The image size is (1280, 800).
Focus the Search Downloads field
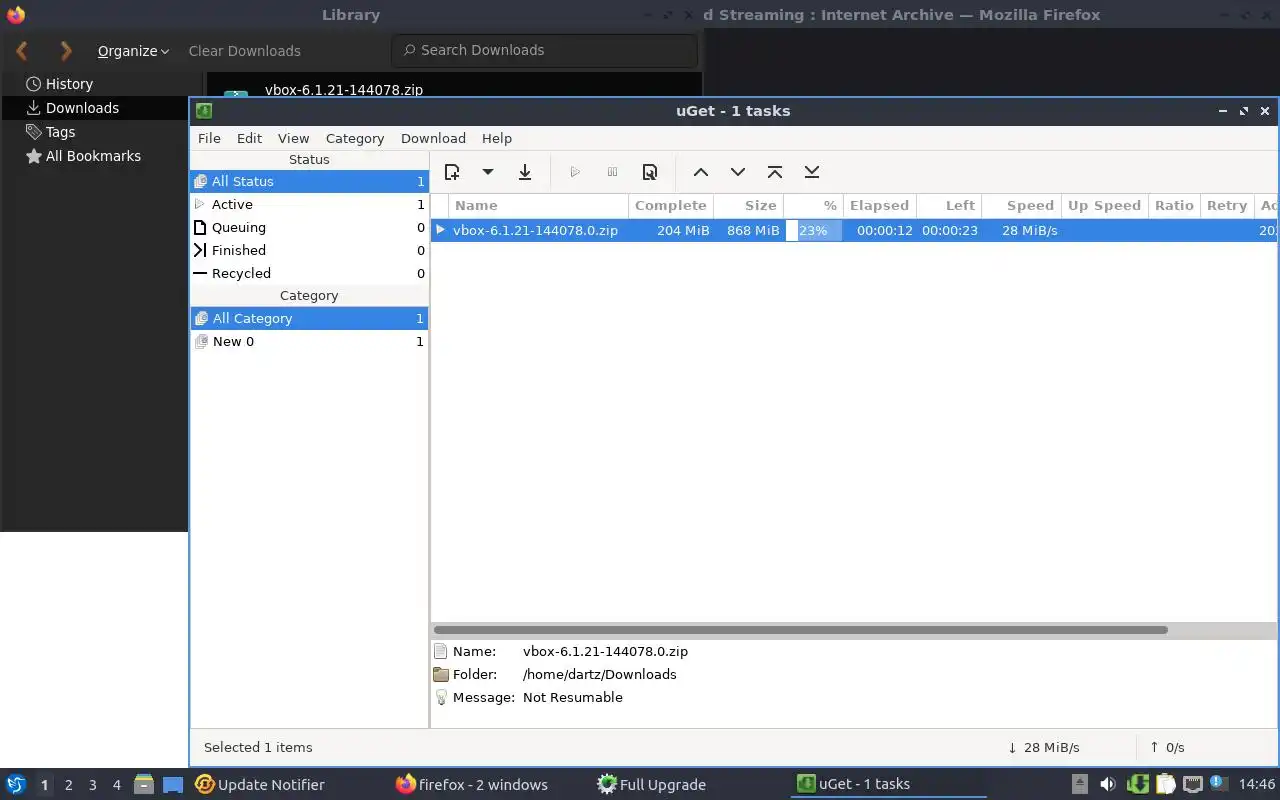545,50
